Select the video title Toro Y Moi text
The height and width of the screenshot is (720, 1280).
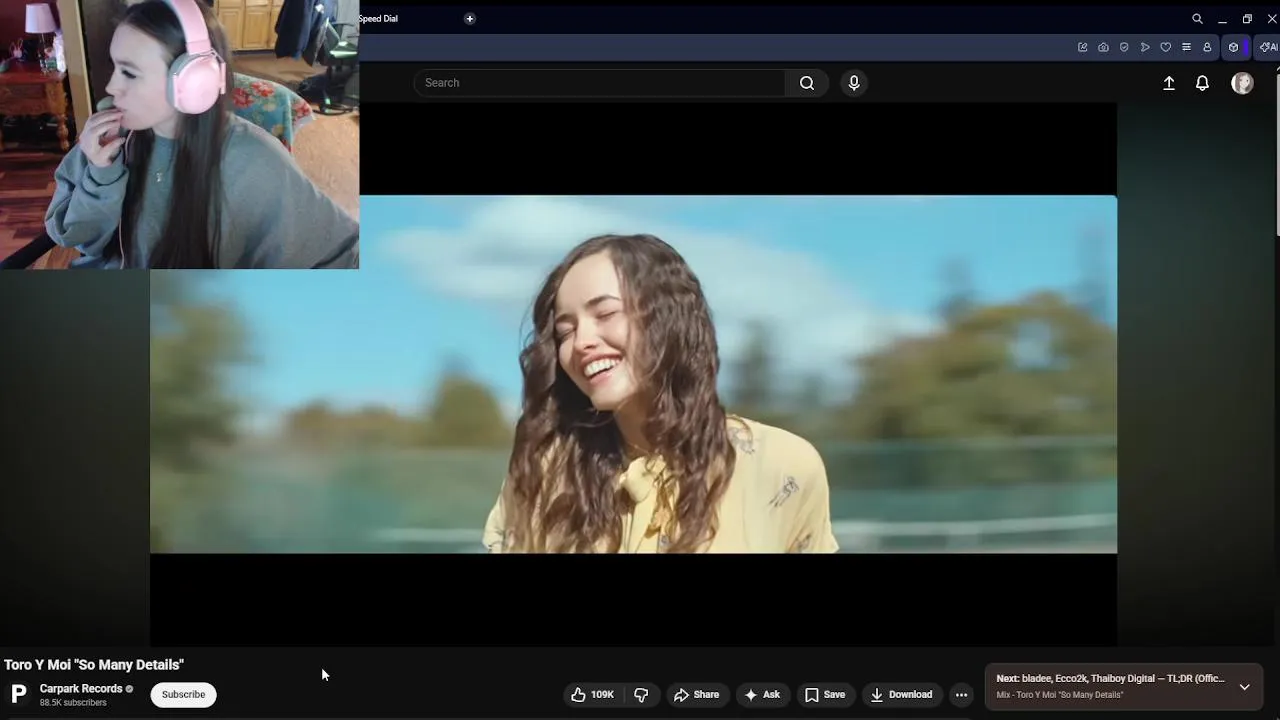pos(94,665)
